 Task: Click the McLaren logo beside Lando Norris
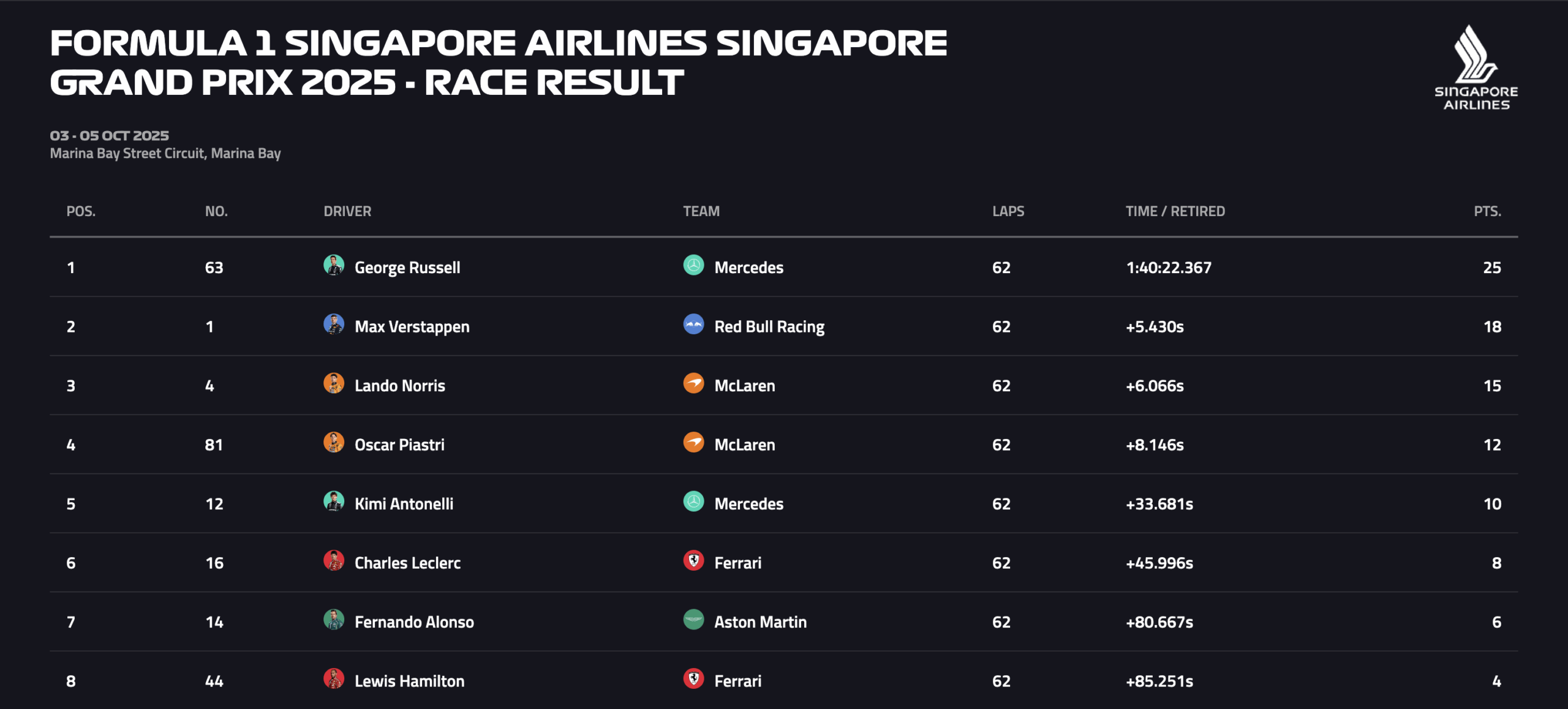coord(693,384)
